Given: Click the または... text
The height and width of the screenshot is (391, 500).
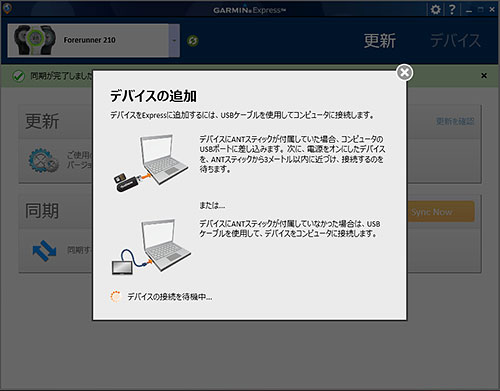Looking at the screenshot, I should (x=212, y=205).
